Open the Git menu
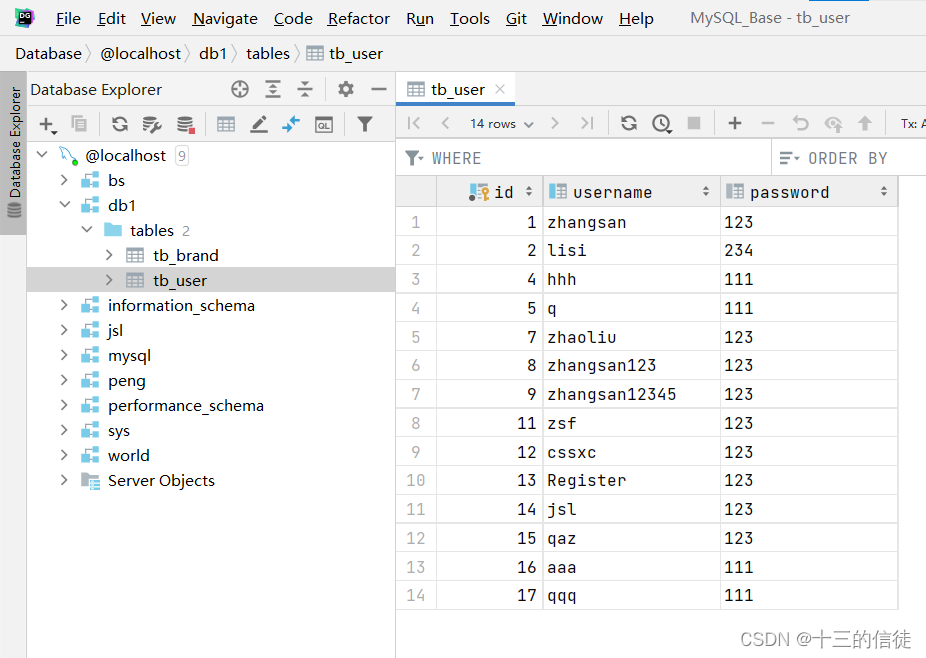This screenshot has width=926, height=658. click(x=516, y=18)
